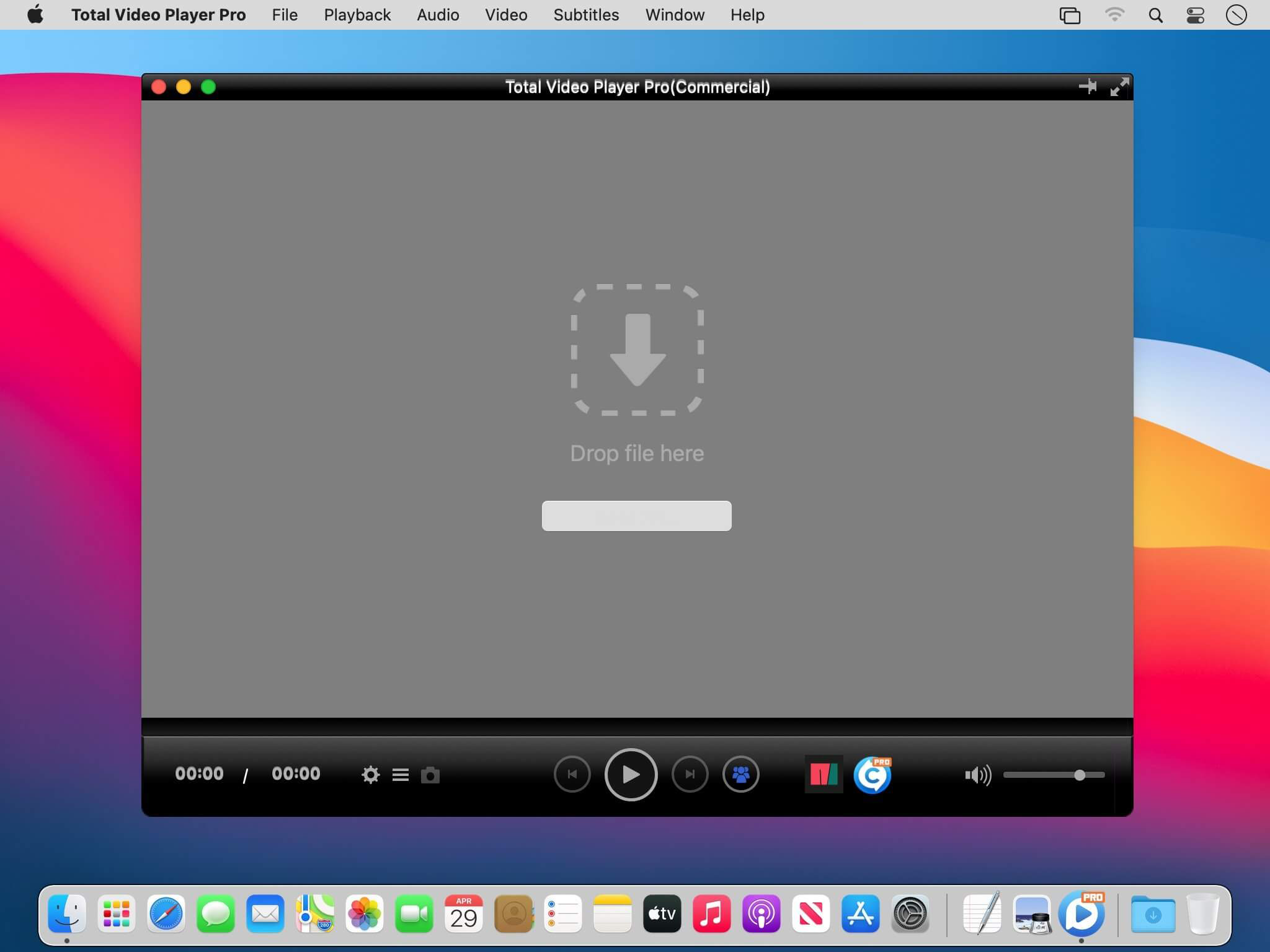
Task: Open the Playback menu
Action: click(357, 15)
